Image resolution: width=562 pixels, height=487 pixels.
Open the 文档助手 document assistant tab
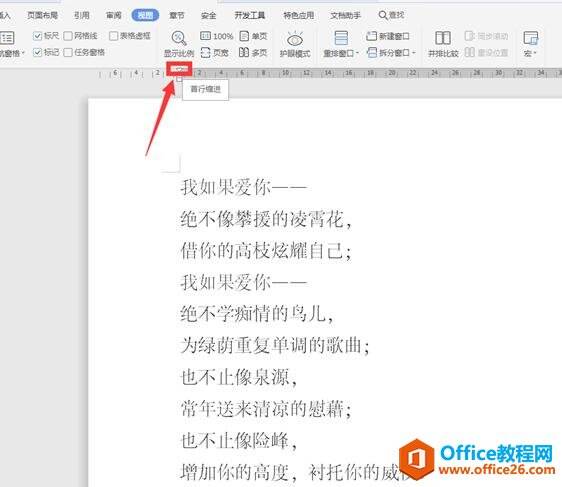(346, 15)
